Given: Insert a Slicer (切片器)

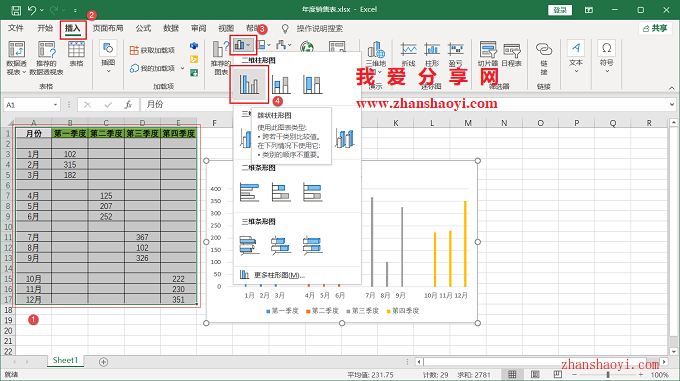Looking at the screenshot, I should click(488, 55).
